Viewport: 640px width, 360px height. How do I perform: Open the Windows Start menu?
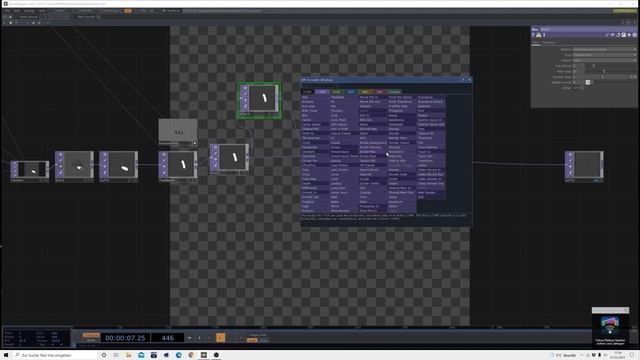6,355
